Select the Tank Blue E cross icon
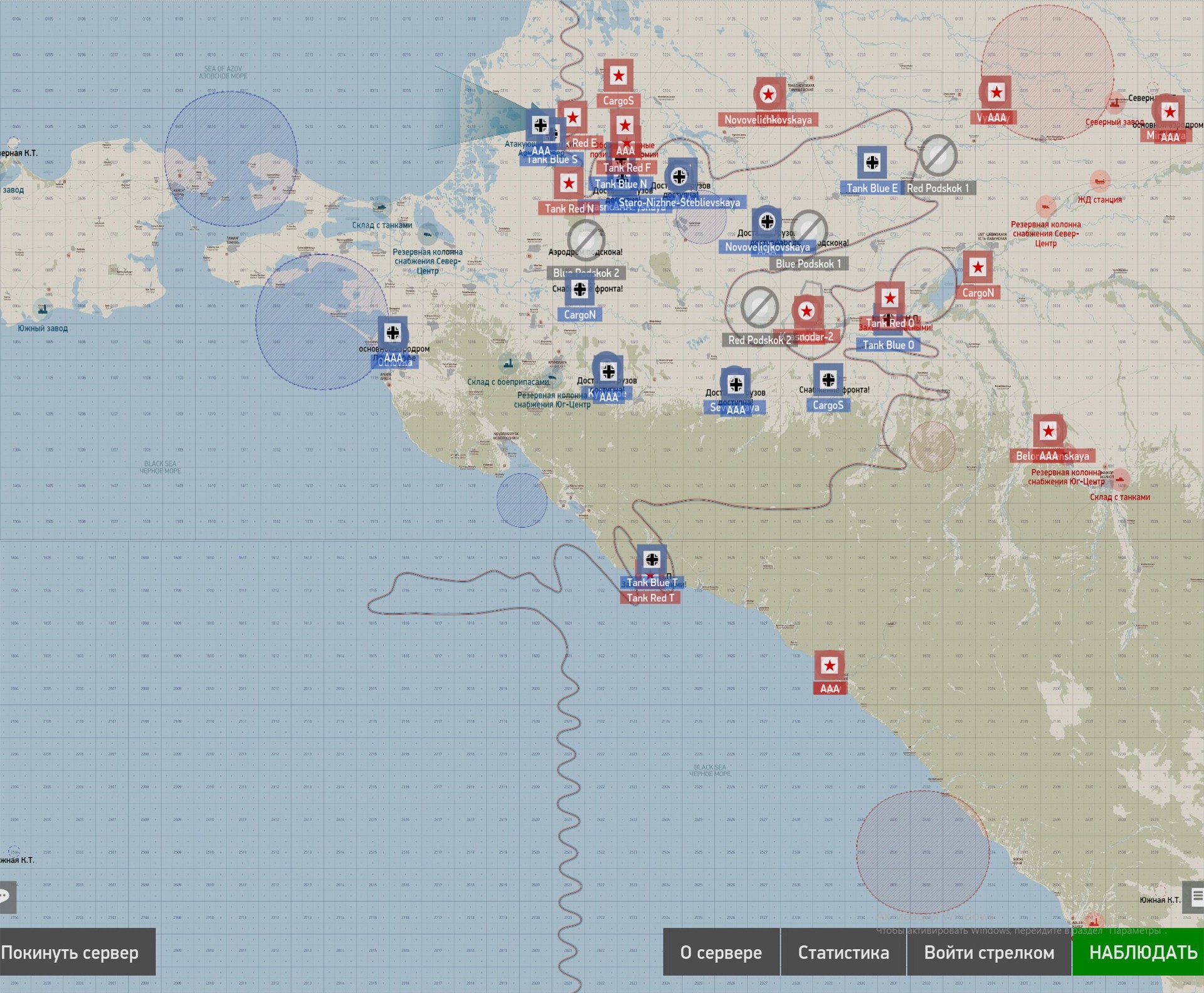 click(872, 163)
